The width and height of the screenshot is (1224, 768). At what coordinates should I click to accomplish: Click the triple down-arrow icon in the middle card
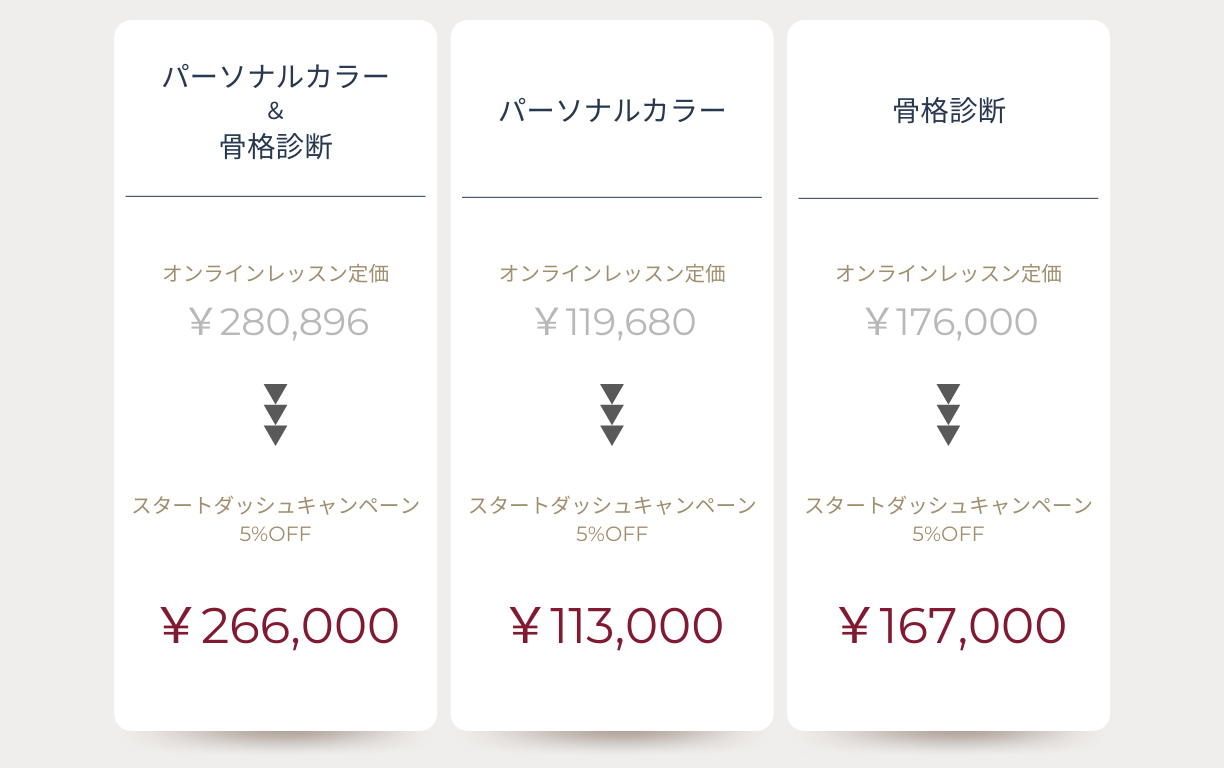[x=612, y=415]
